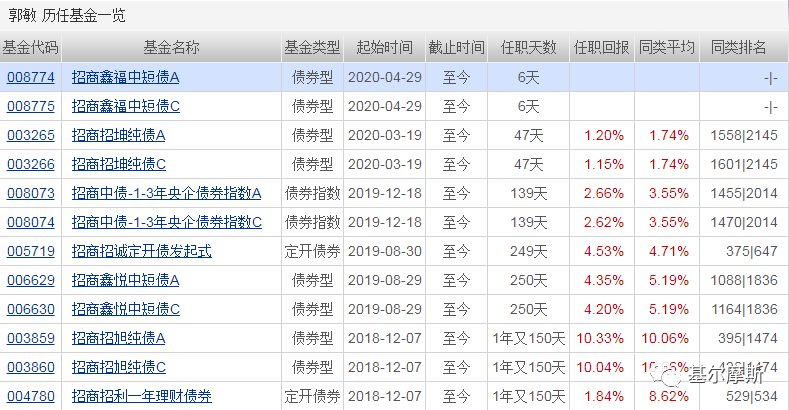Image resolution: width=789 pixels, height=410 pixels.
Task: Select tenure return 10.04% cell
Action: 600,367
